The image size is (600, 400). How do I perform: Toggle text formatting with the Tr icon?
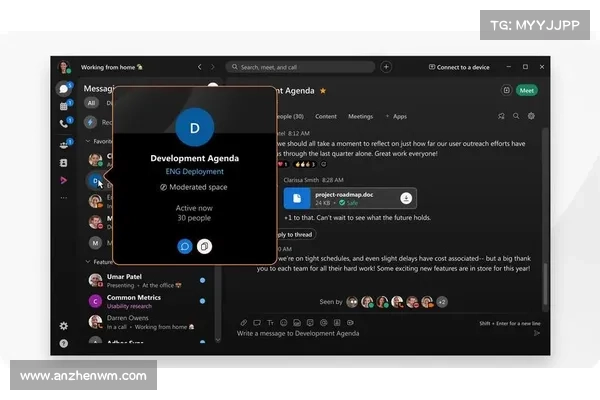(x=270, y=323)
